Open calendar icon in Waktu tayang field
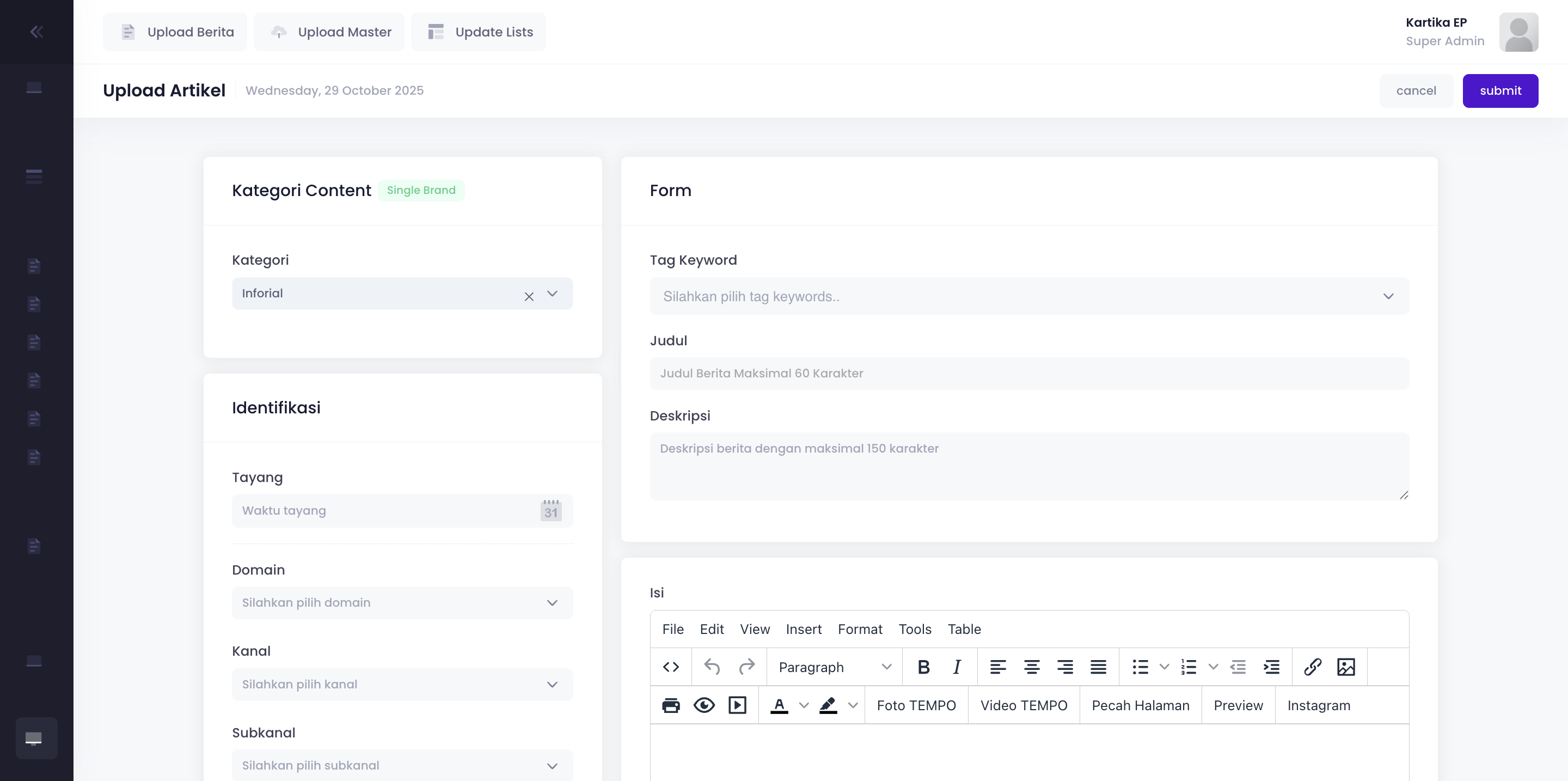The image size is (1568, 781). [x=551, y=511]
